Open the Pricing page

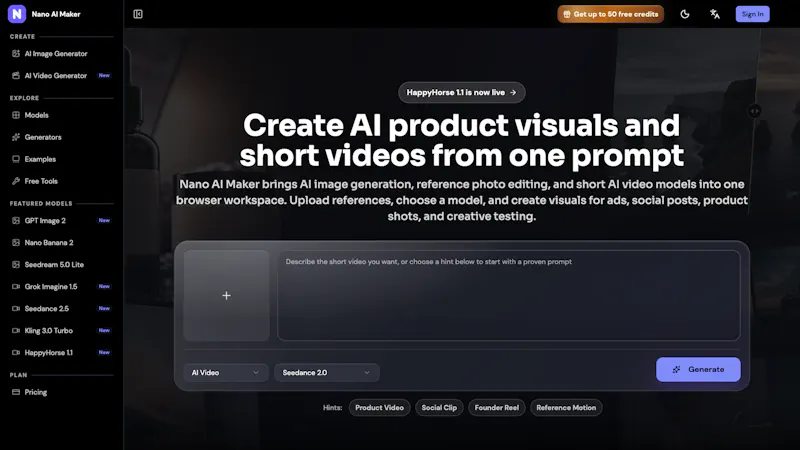61,392
